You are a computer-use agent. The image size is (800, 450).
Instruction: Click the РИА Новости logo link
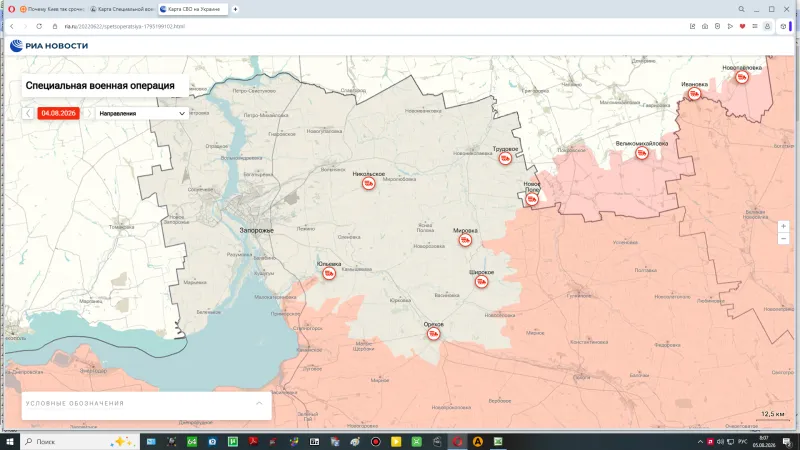coord(49,46)
